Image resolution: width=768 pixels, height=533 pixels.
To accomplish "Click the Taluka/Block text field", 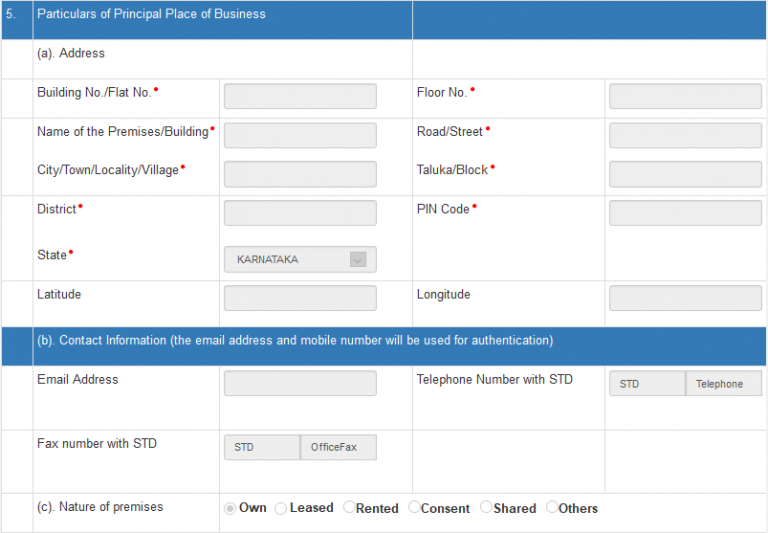I will click(685, 174).
